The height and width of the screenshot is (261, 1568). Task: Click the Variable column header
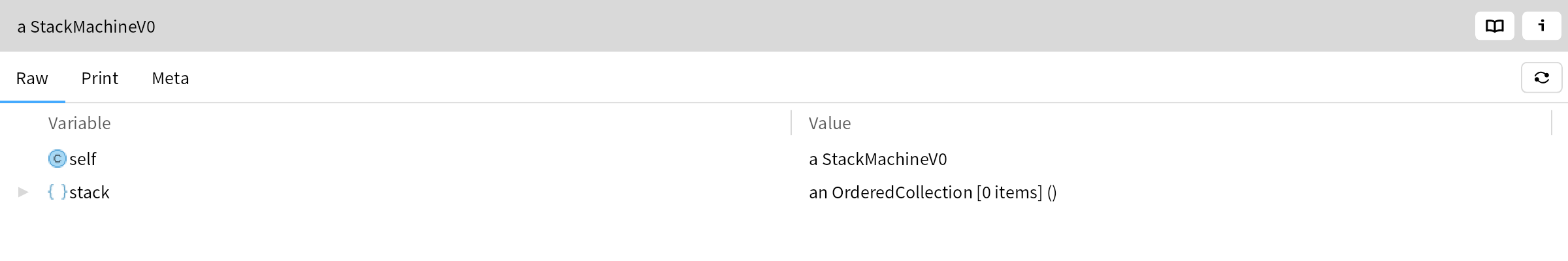tap(79, 123)
